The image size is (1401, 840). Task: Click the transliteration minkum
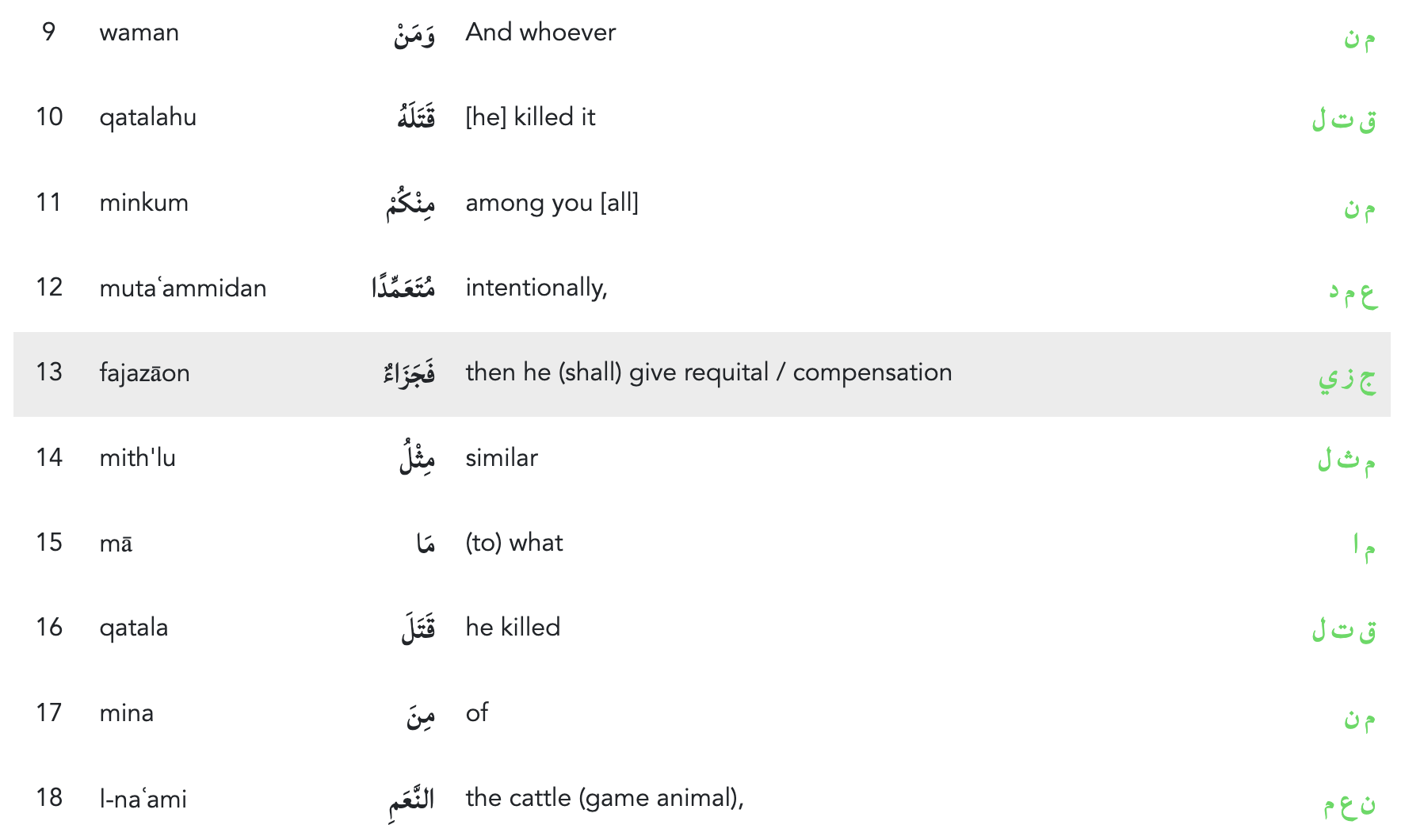click(x=143, y=203)
